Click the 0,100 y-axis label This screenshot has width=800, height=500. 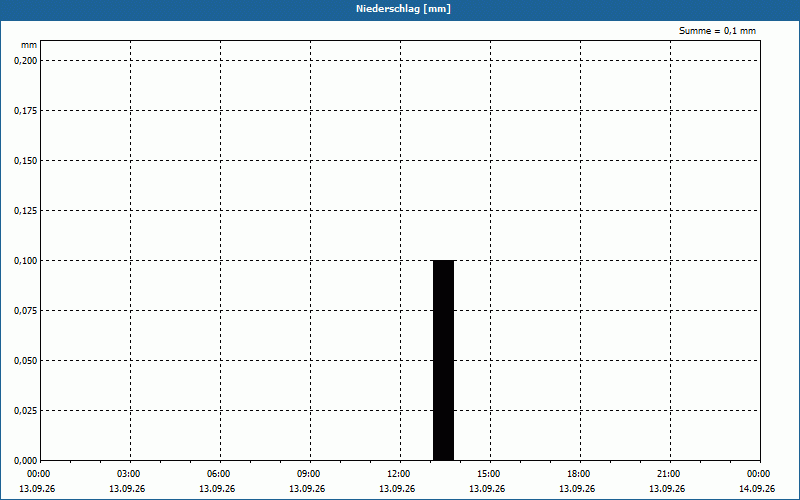(x=26, y=261)
